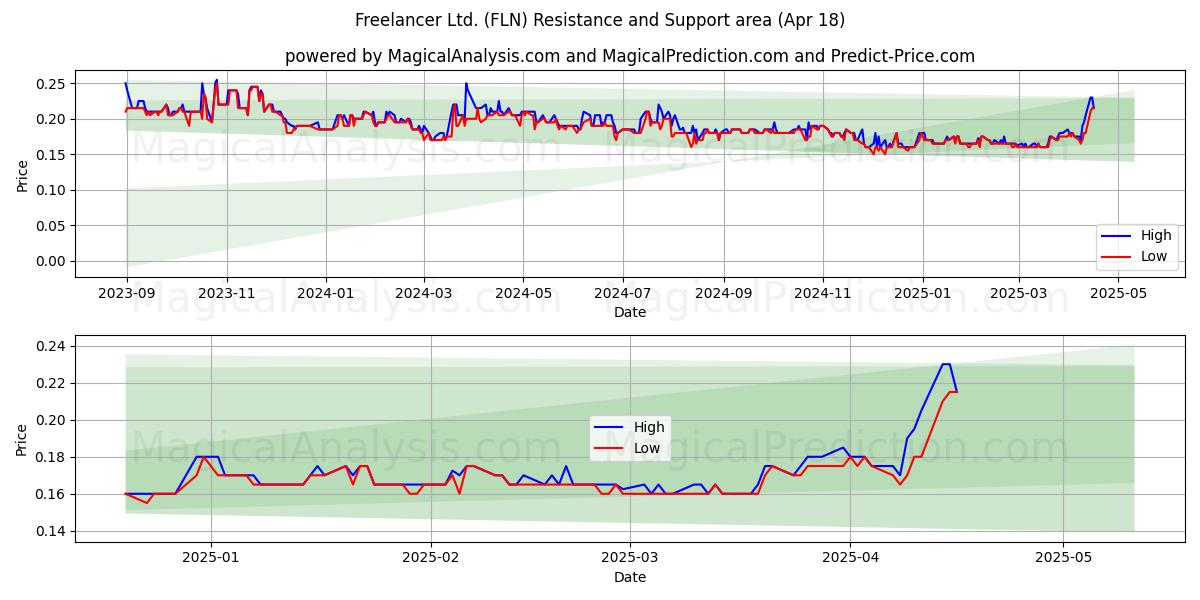Click the 2024-07 date tick label

point(623,294)
